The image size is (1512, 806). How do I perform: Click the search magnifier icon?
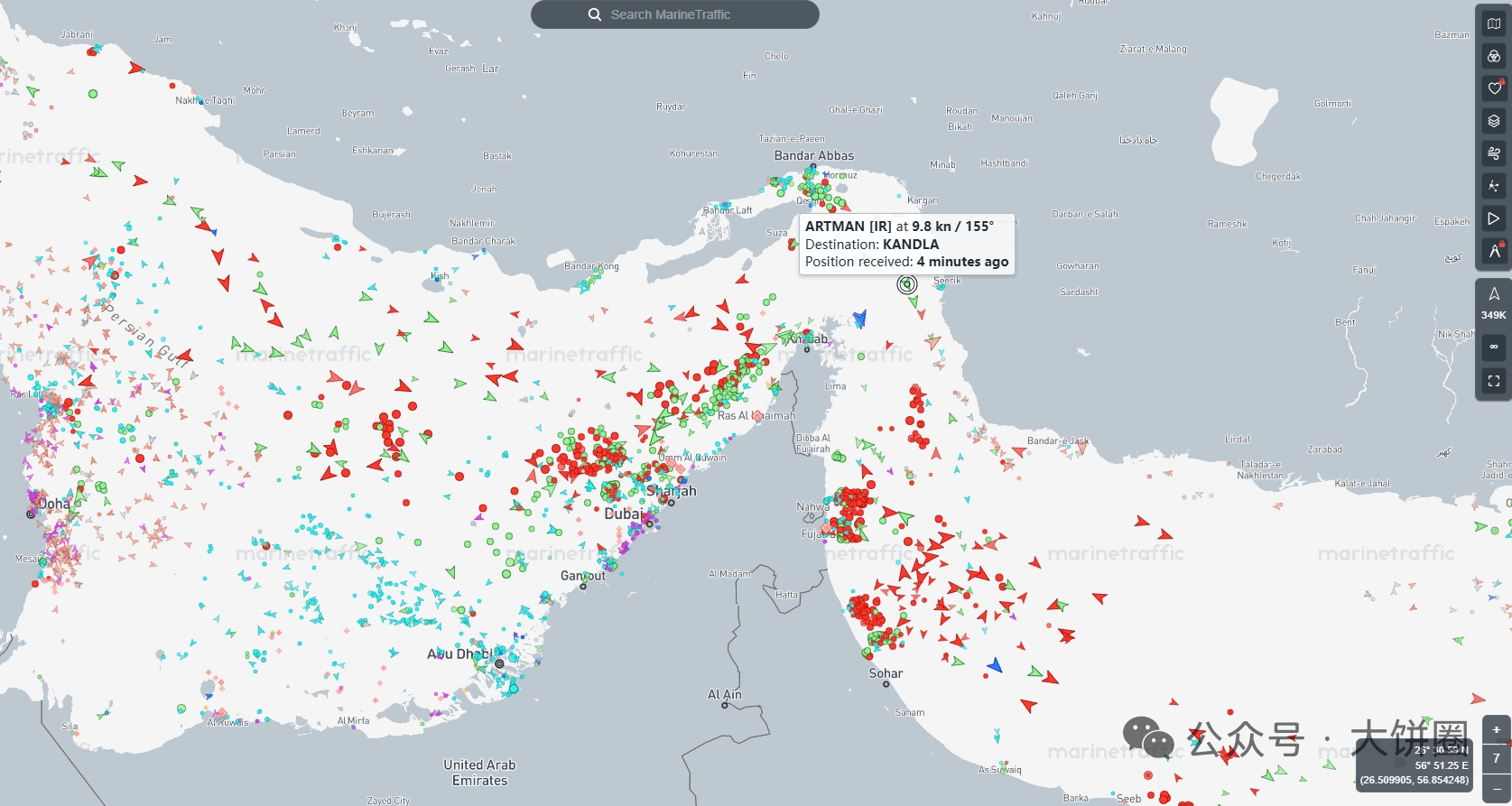click(595, 14)
